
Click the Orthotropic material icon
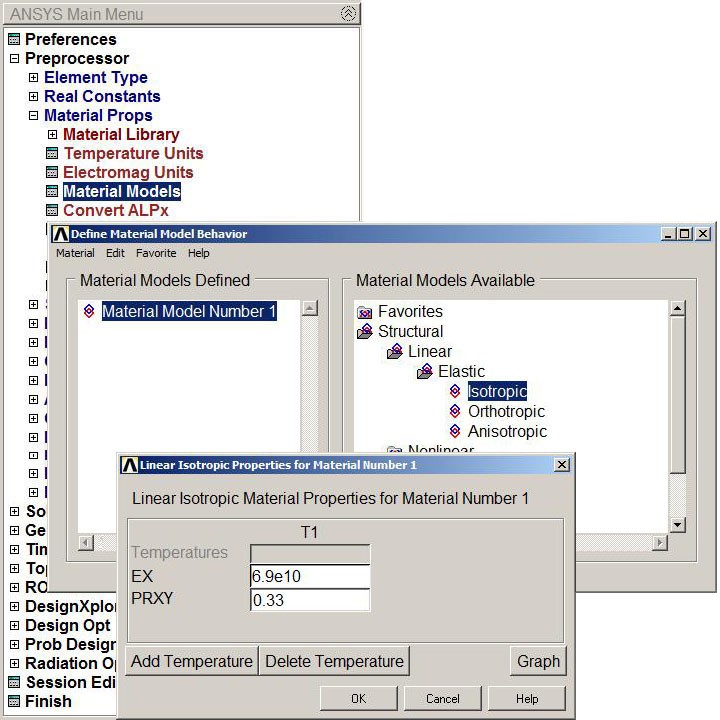(456, 412)
